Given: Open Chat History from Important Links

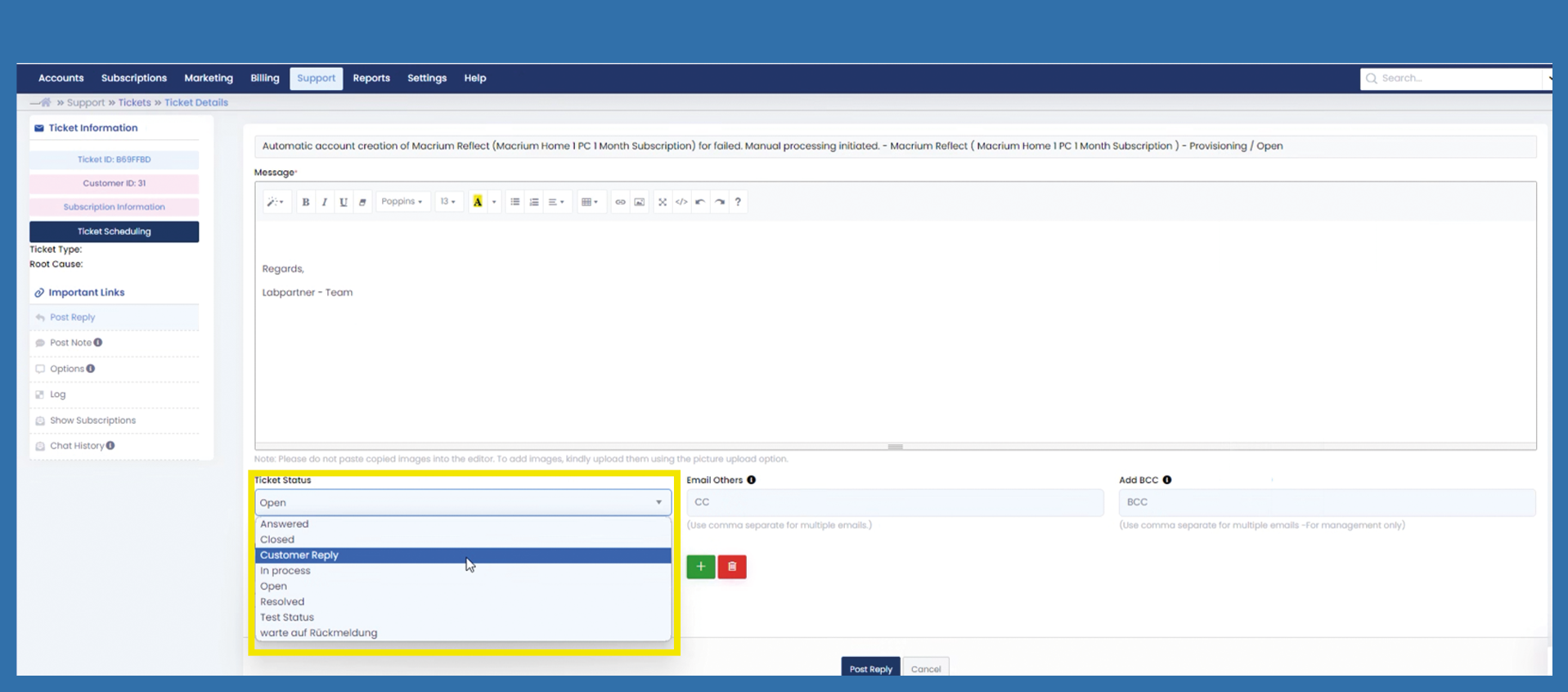Looking at the screenshot, I should (77, 446).
